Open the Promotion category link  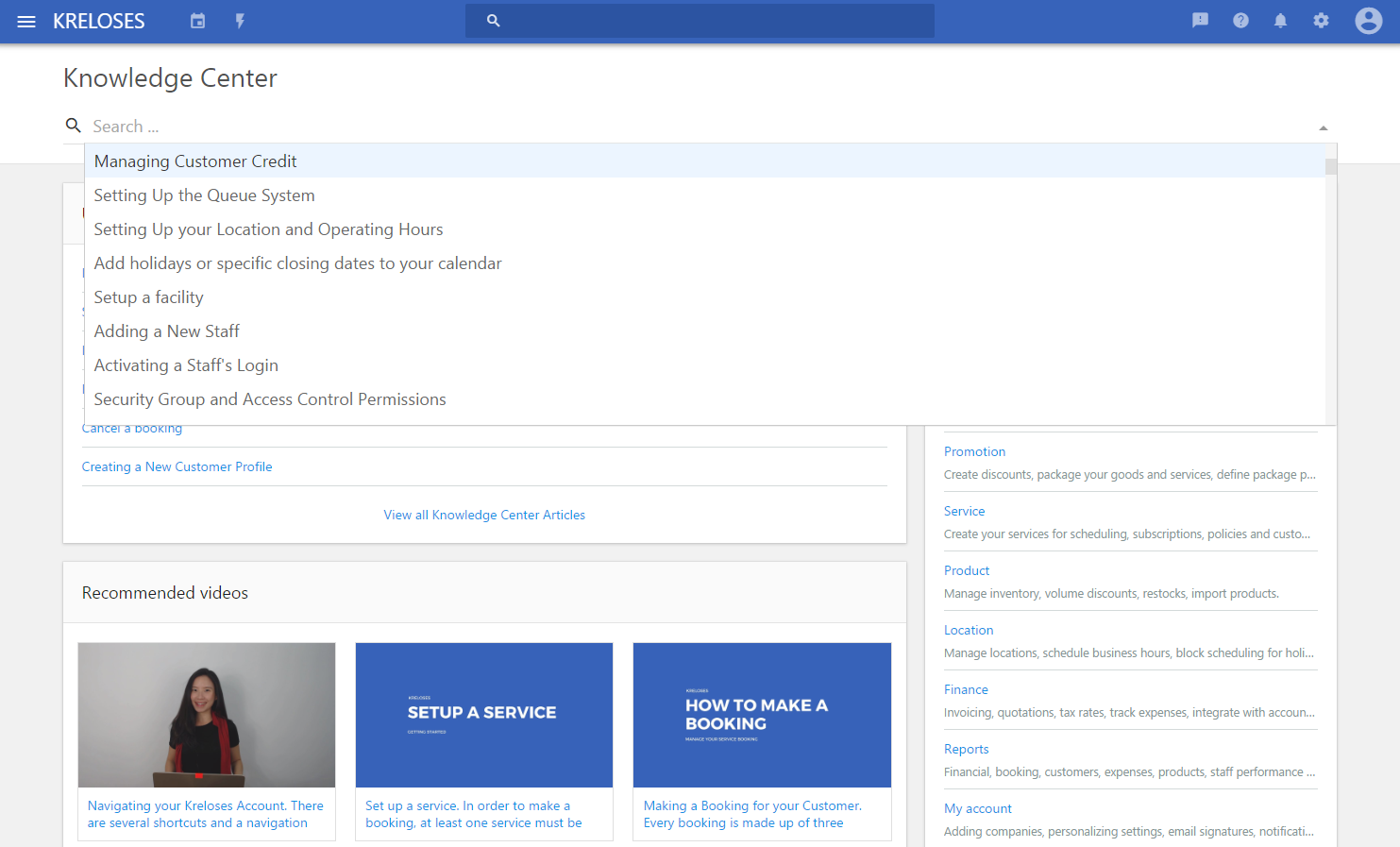coord(974,451)
